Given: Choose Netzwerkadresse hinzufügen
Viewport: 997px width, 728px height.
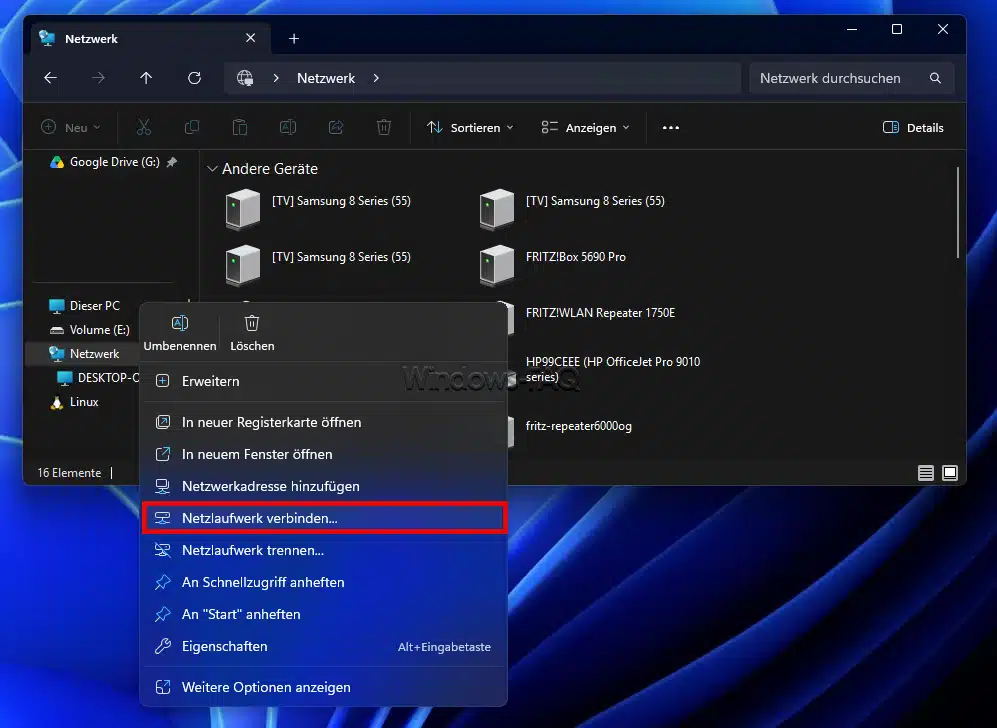Looking at the screenshot, I should [324, 486].
